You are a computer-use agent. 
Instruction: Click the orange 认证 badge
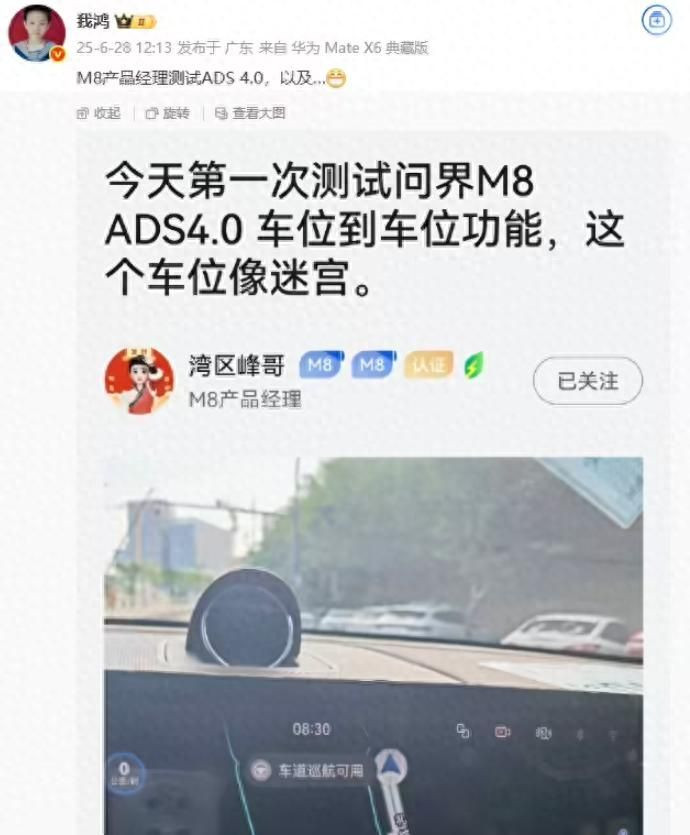click(429, 365)
